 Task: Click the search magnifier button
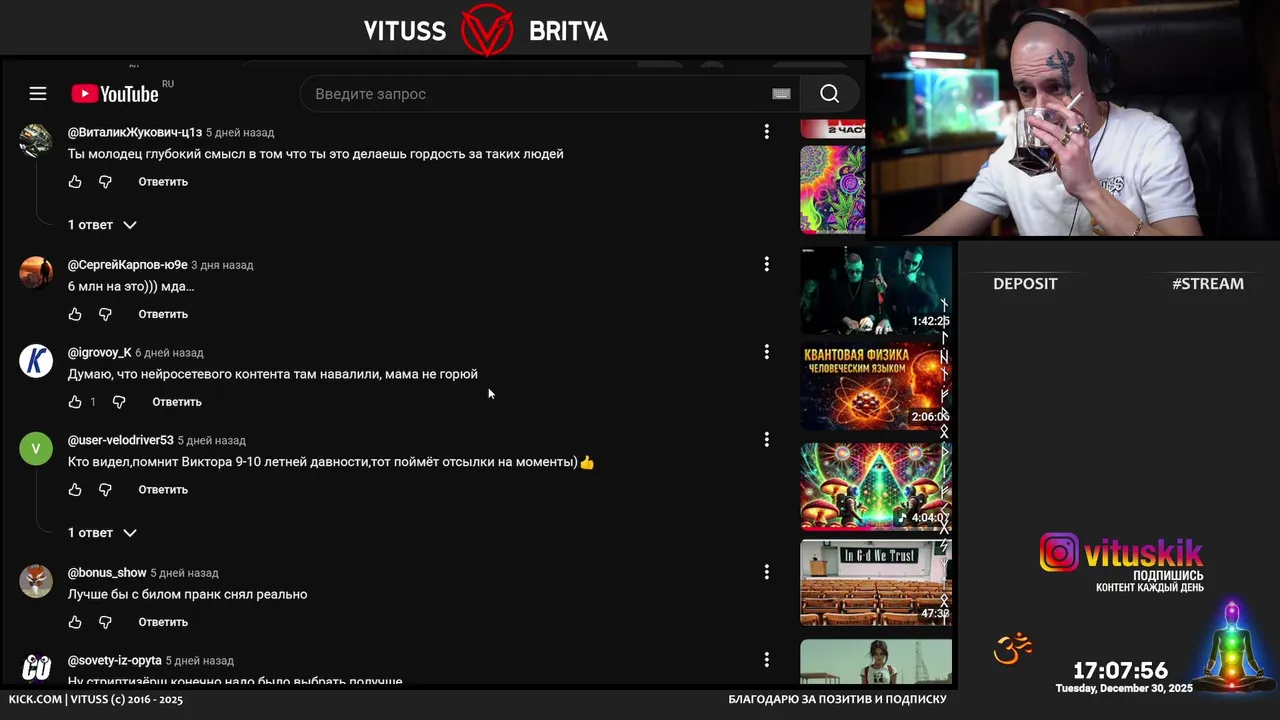pyautogui.click(x=829, y=94)
